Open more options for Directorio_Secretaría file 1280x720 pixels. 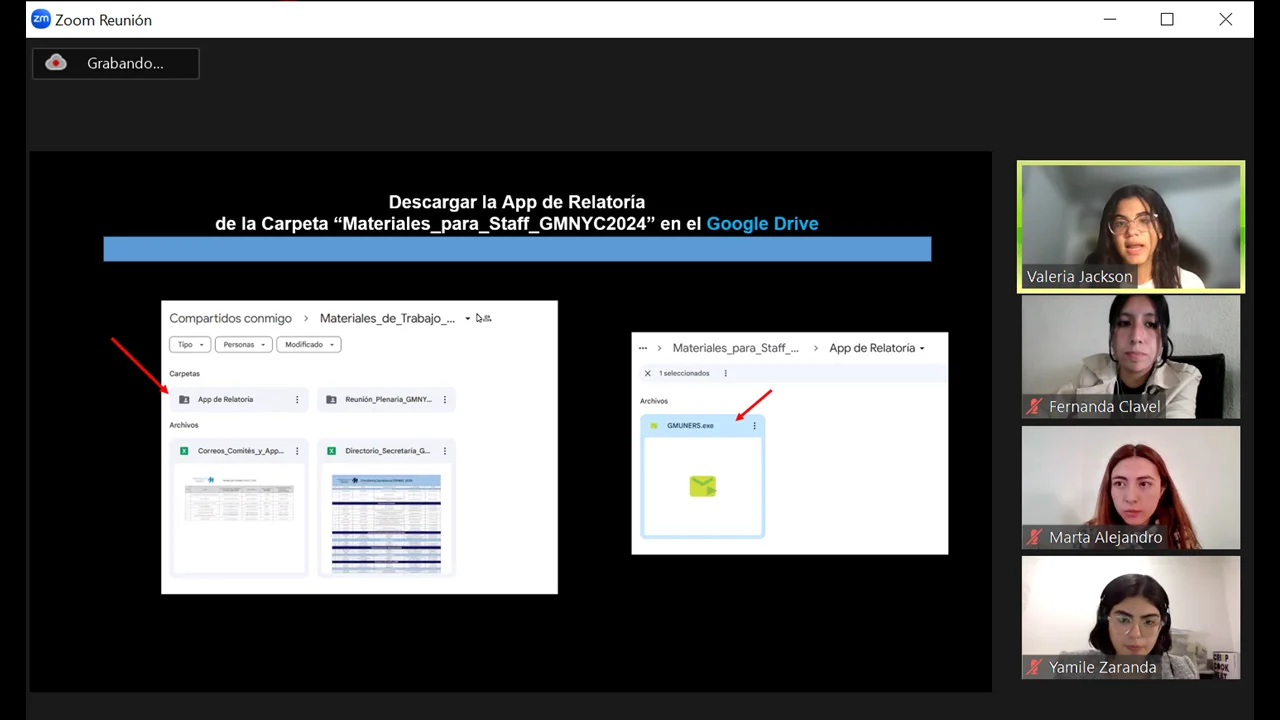tap(445, 451)
